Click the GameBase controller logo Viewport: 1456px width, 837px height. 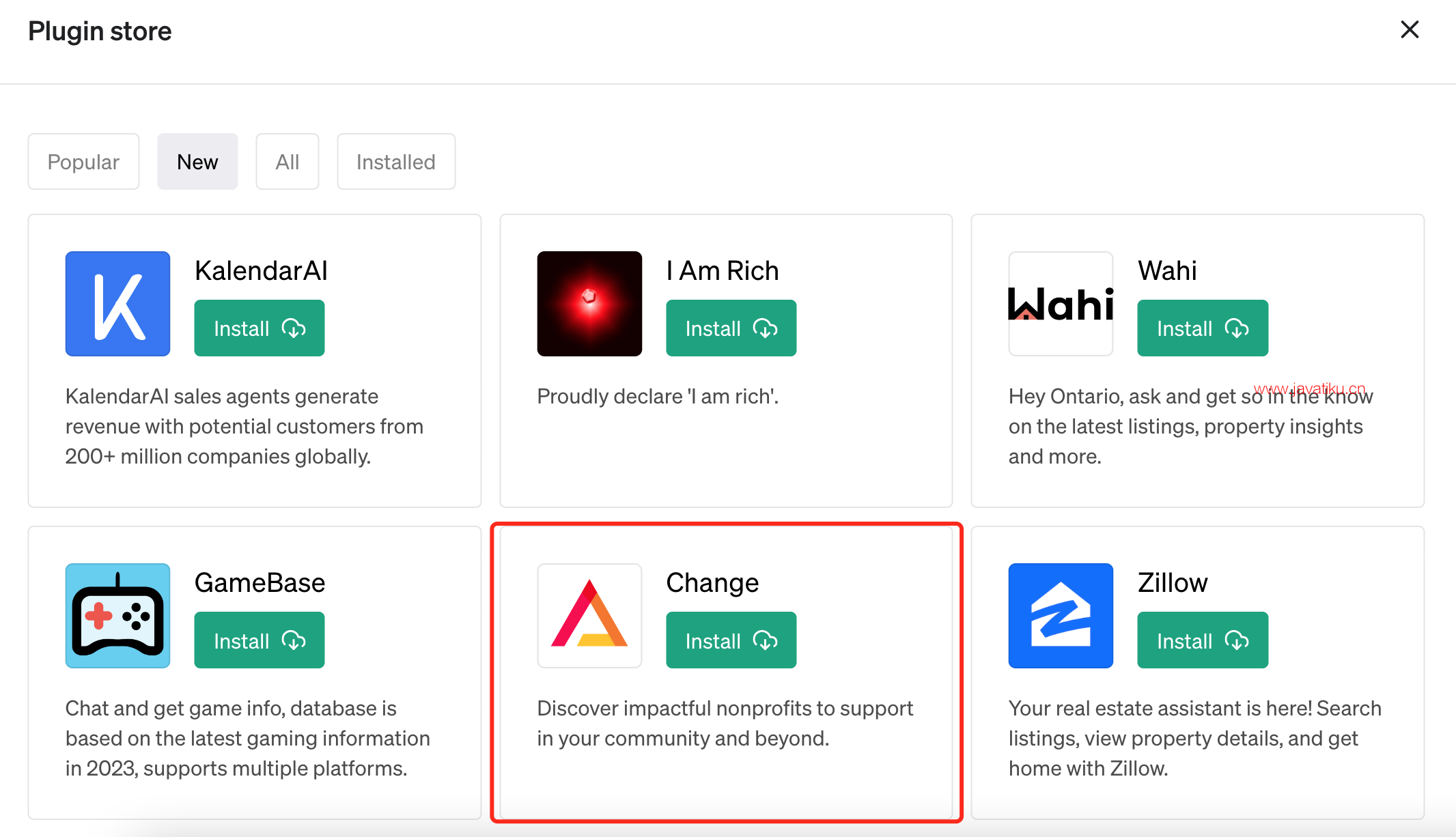pyautogui.click(x=117, y=616)
